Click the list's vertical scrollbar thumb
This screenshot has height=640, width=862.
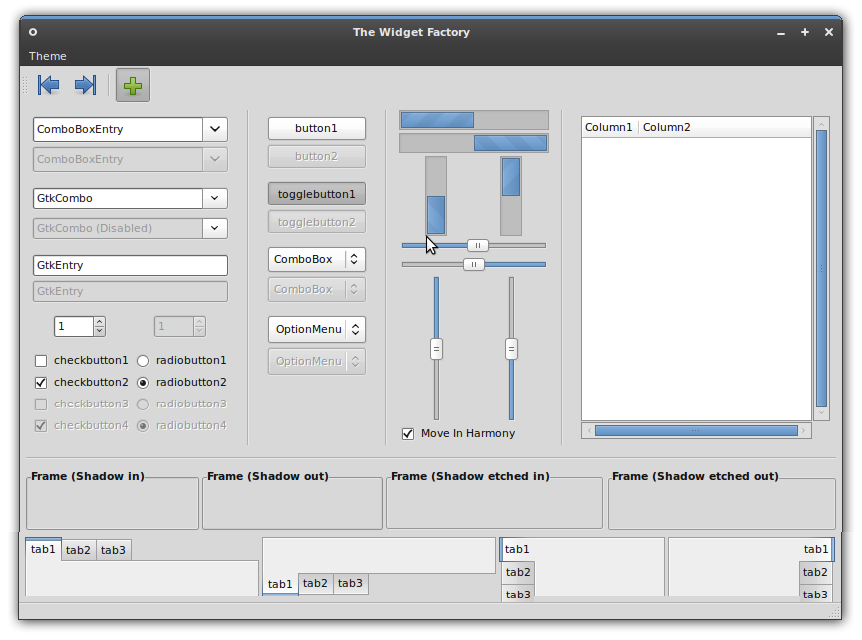[822, 269]
